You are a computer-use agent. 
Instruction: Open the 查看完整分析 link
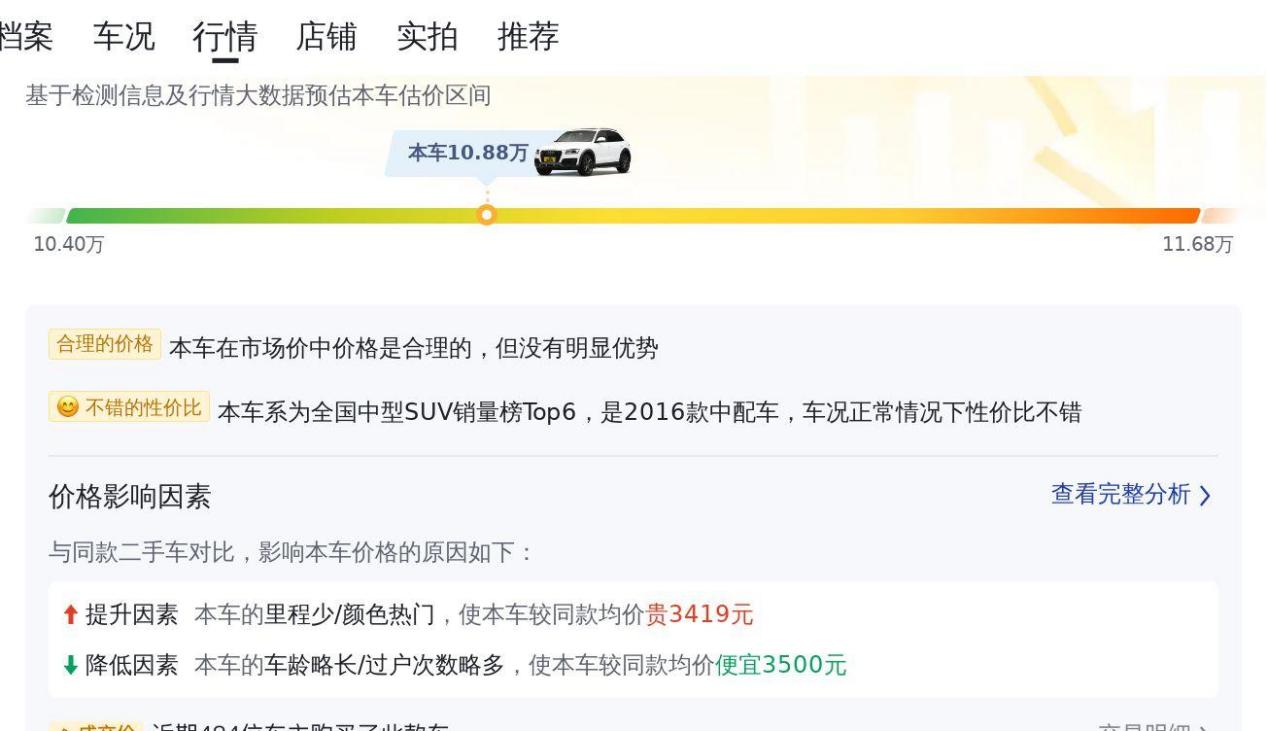click(x=1120, y=494)
